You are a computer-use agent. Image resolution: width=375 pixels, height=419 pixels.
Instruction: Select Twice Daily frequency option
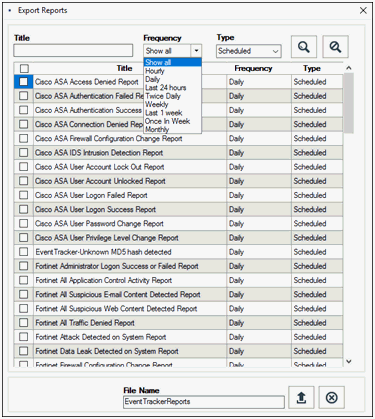point(172,96)
